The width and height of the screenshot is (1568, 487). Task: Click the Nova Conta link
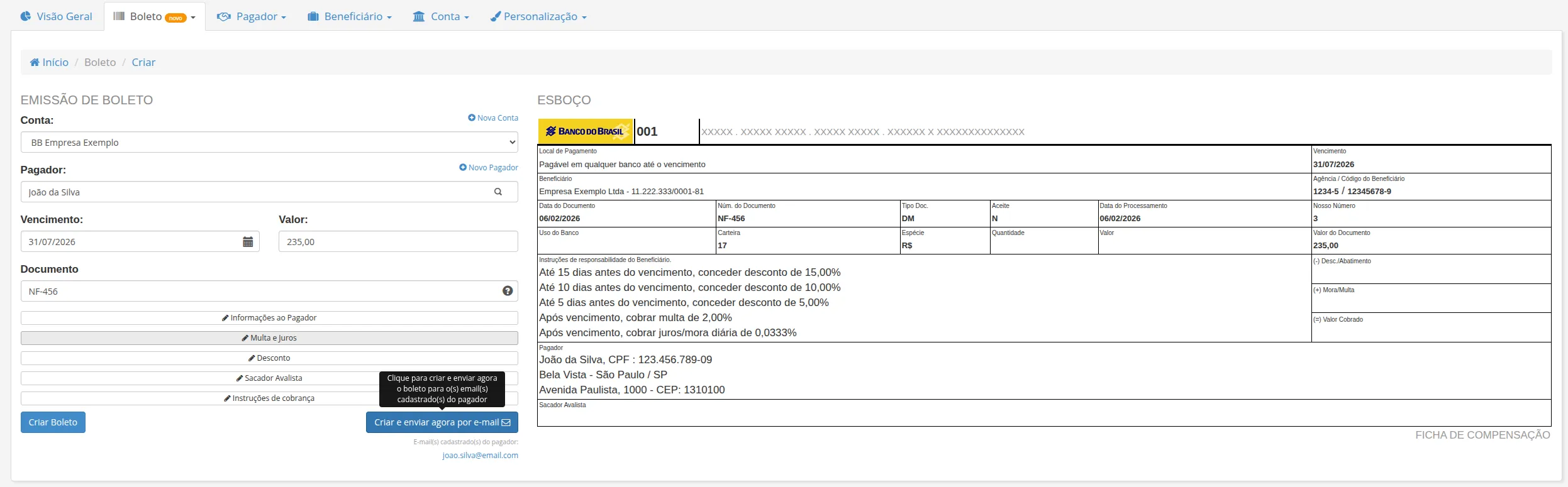(x=493, y=118)
